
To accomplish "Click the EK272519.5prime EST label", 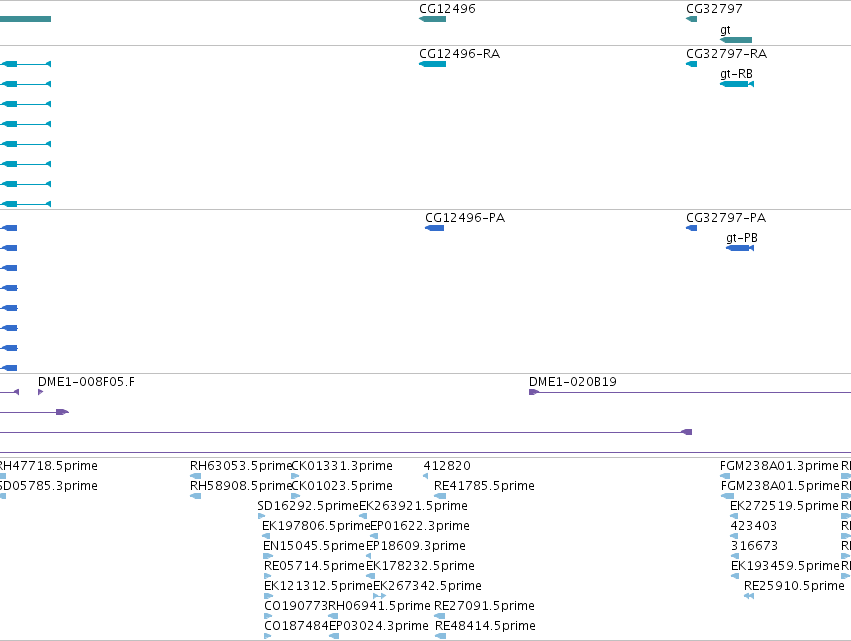I will coord(785,506).
